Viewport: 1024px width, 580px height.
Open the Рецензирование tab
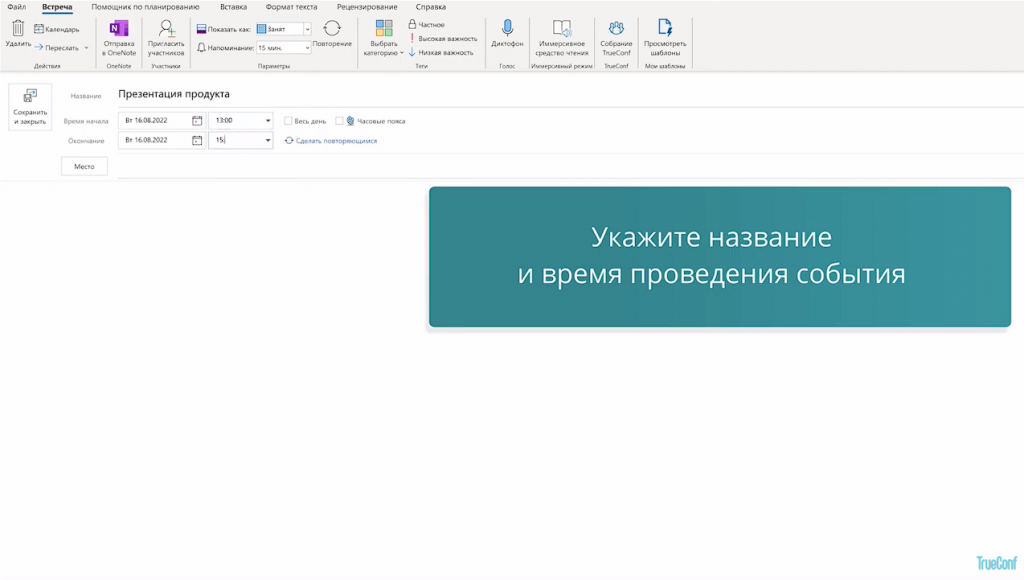(x=367, y=7)
